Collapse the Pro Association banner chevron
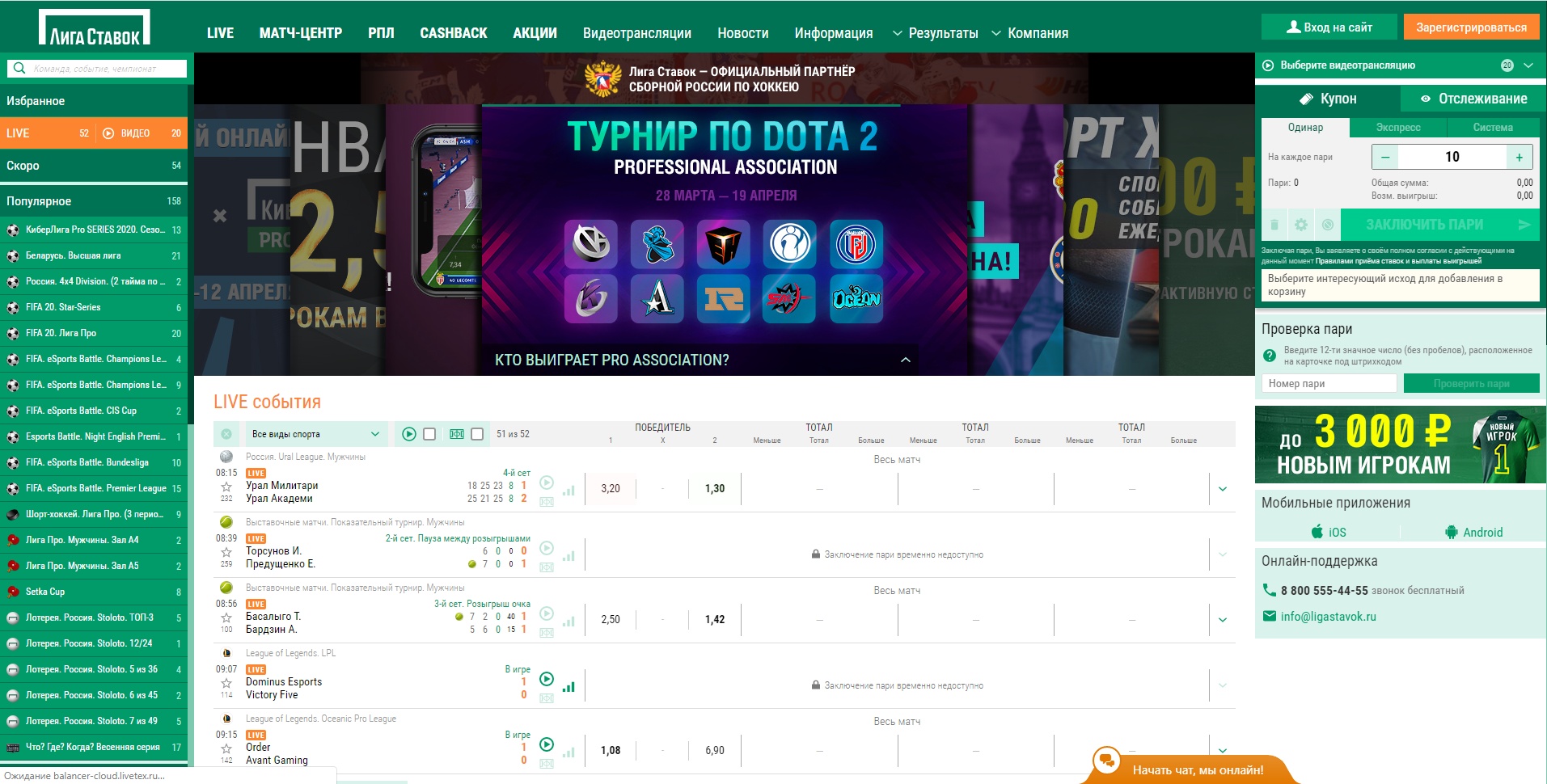The width and height of the screenshot is (1547, 784). point(906,360)
